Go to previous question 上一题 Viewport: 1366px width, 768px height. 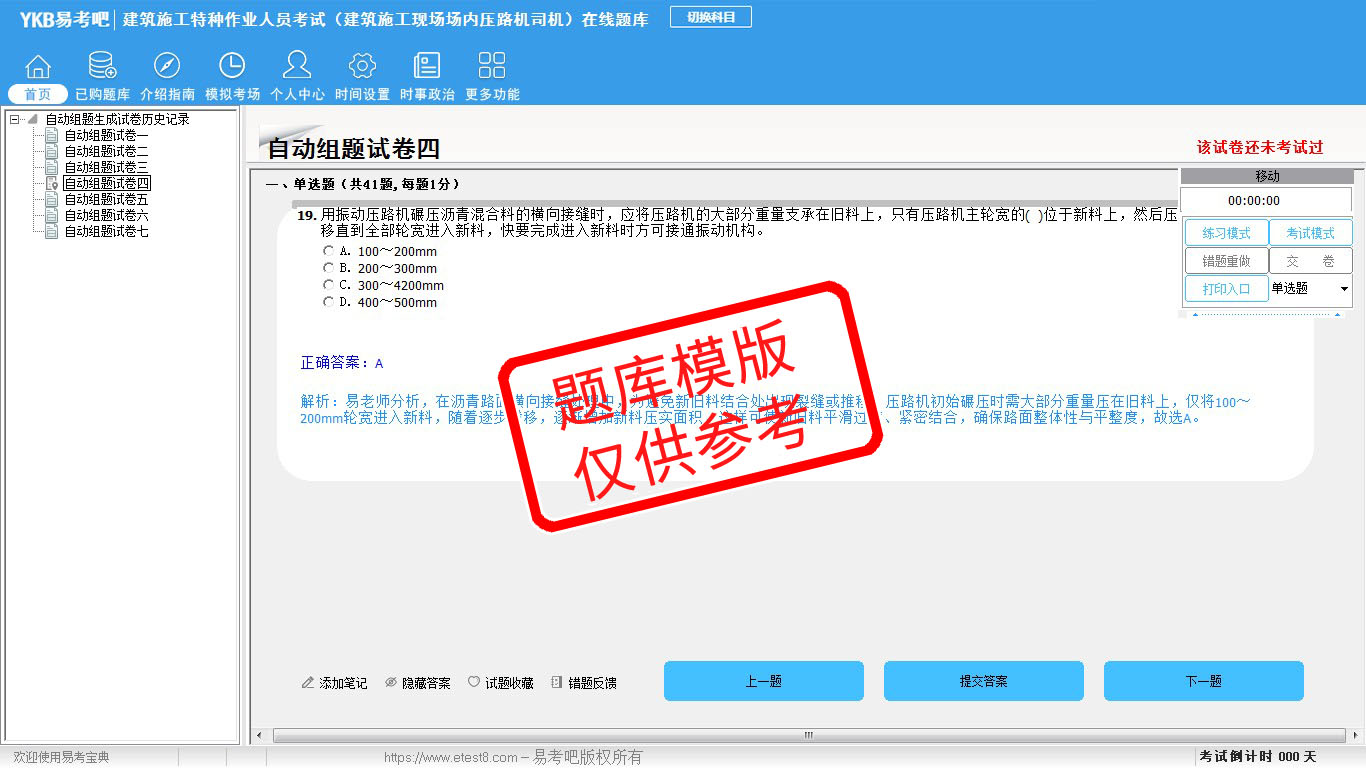[764, 681]
